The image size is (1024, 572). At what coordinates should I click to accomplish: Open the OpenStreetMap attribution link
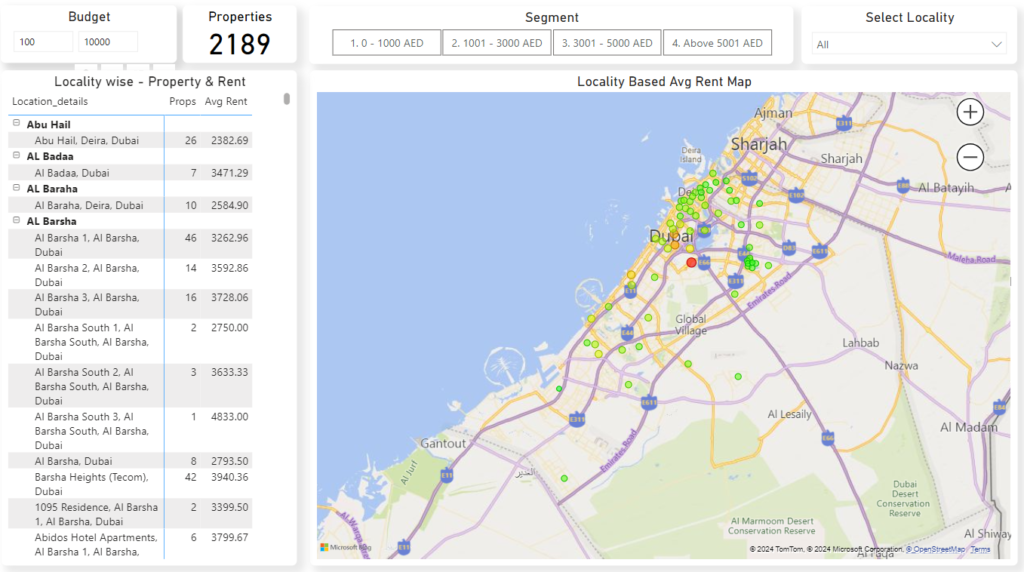[935, 549]
